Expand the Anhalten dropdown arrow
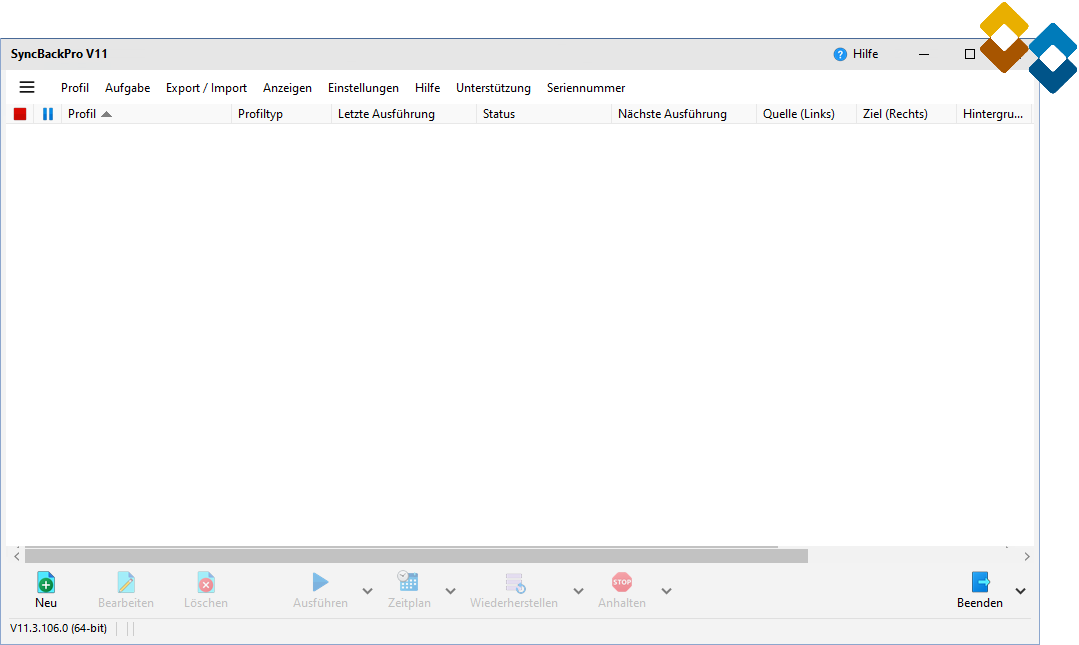 [666, 591]
